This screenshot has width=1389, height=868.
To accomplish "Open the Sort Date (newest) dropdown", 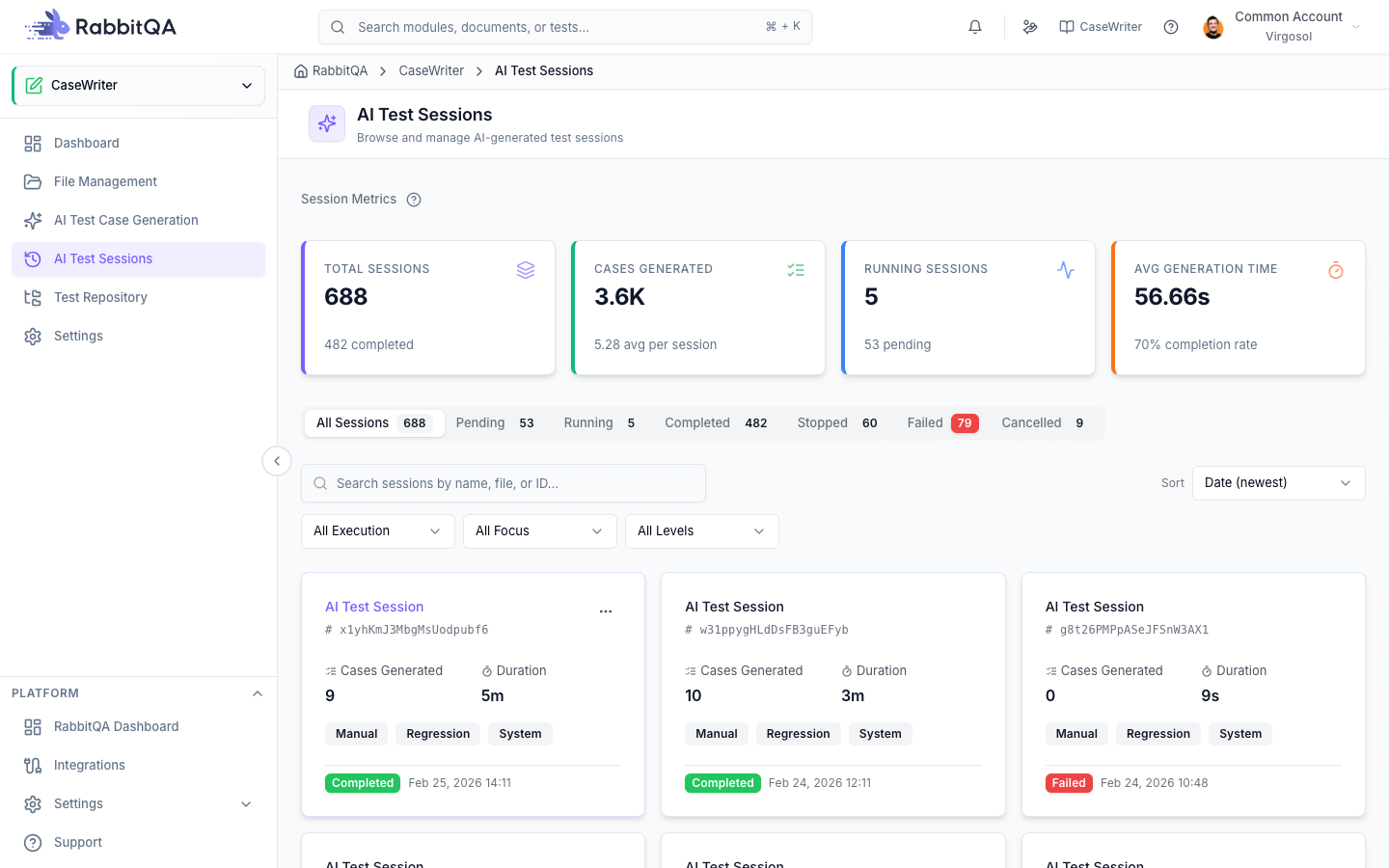I will (1279, 483).
